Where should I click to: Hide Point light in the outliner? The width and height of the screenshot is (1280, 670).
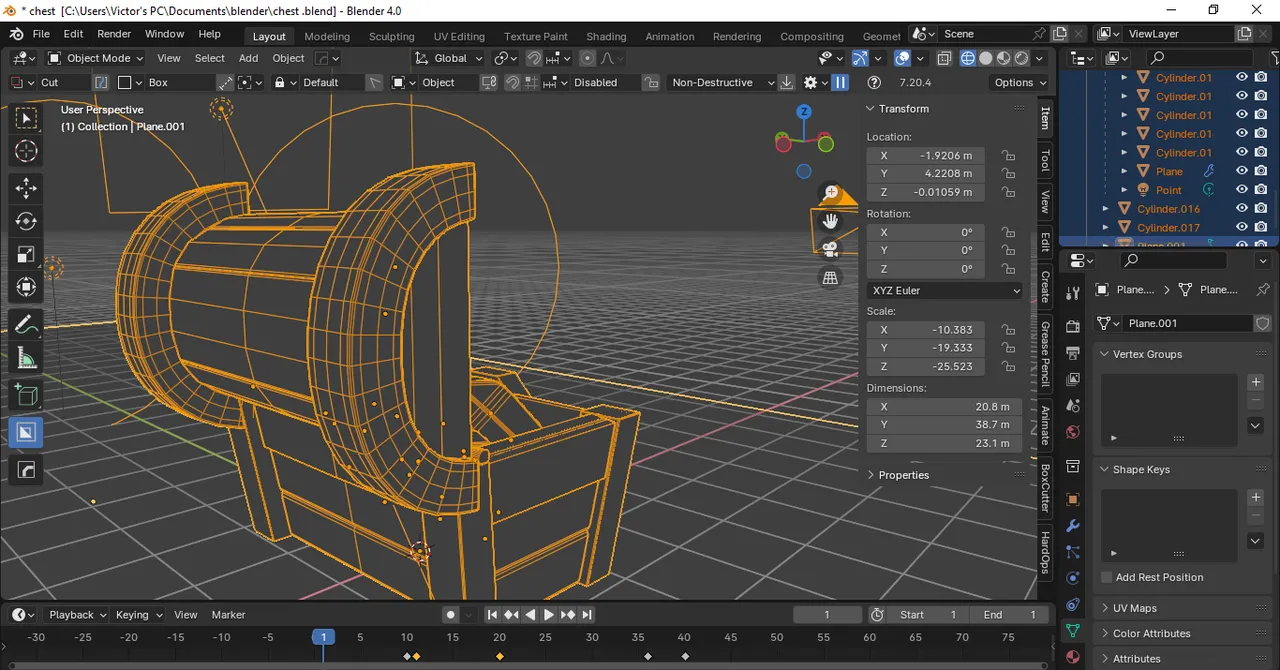(1242, 190)
